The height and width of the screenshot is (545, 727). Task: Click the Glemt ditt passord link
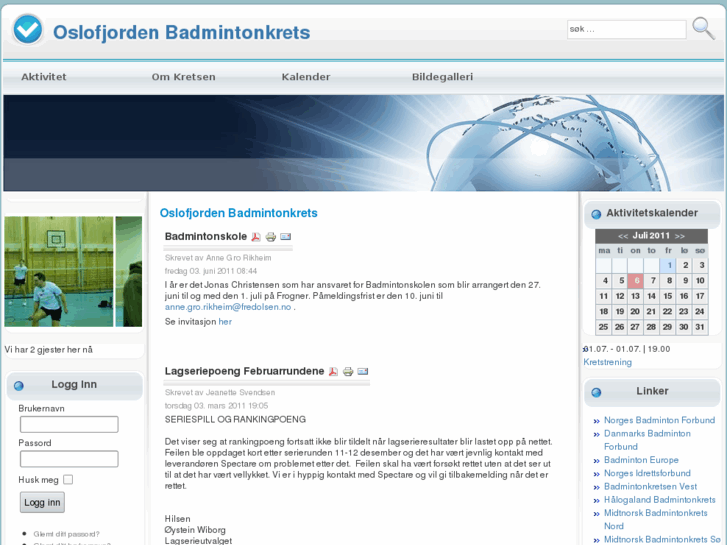tap(66, 534)
